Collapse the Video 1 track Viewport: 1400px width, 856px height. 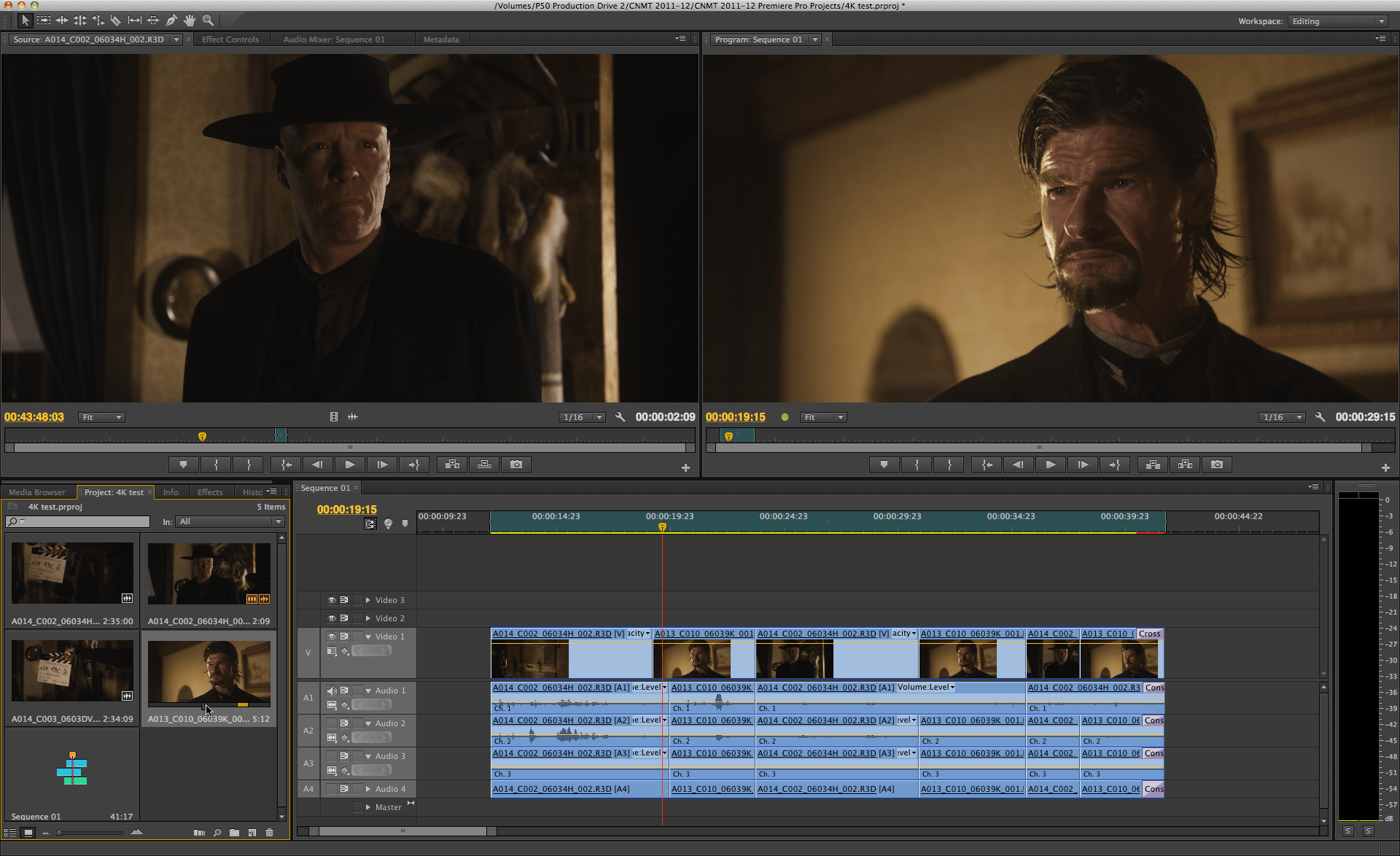368,637
